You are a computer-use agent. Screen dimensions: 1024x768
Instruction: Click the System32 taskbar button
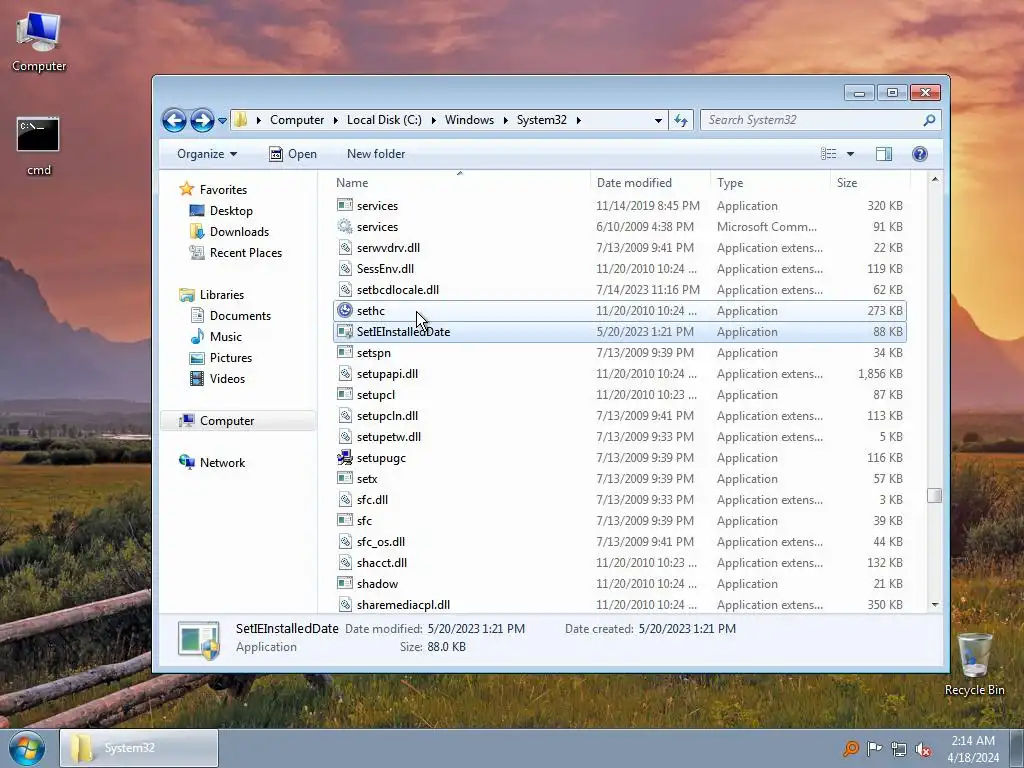[138, 748]
